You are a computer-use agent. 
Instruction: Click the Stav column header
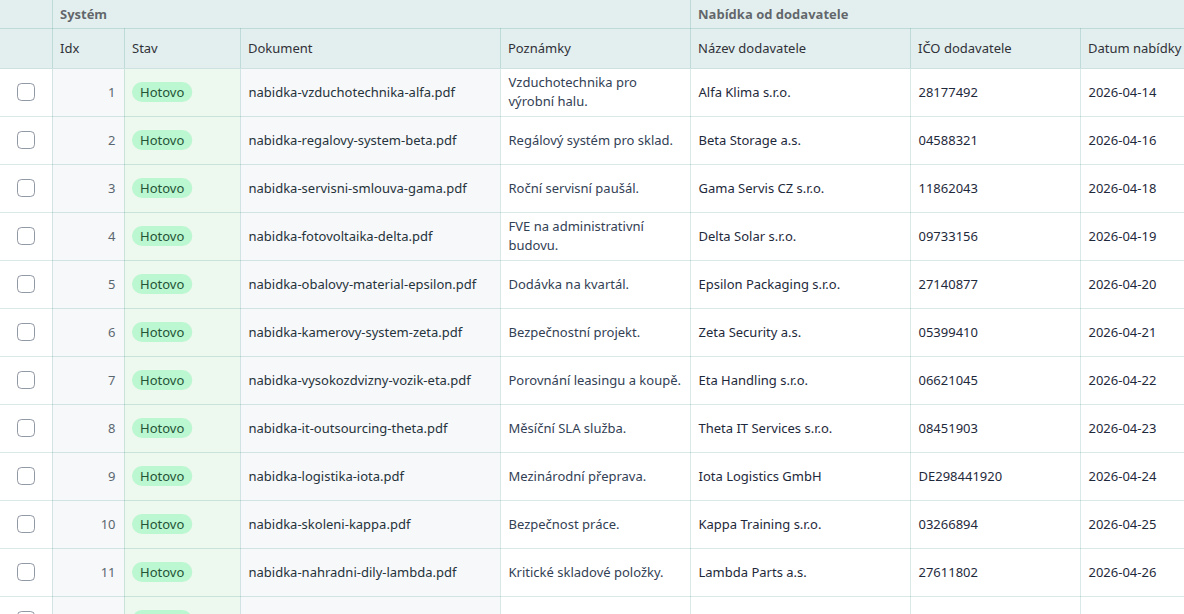pyautogui.click(x=145, y=48)
